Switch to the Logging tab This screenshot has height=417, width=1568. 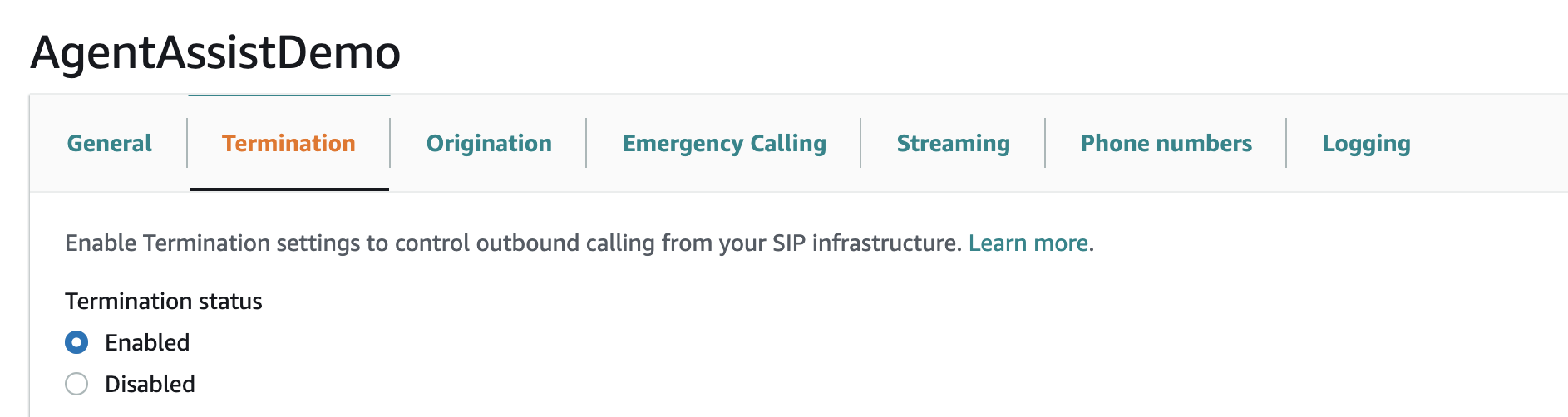[x=1366, y=144]
